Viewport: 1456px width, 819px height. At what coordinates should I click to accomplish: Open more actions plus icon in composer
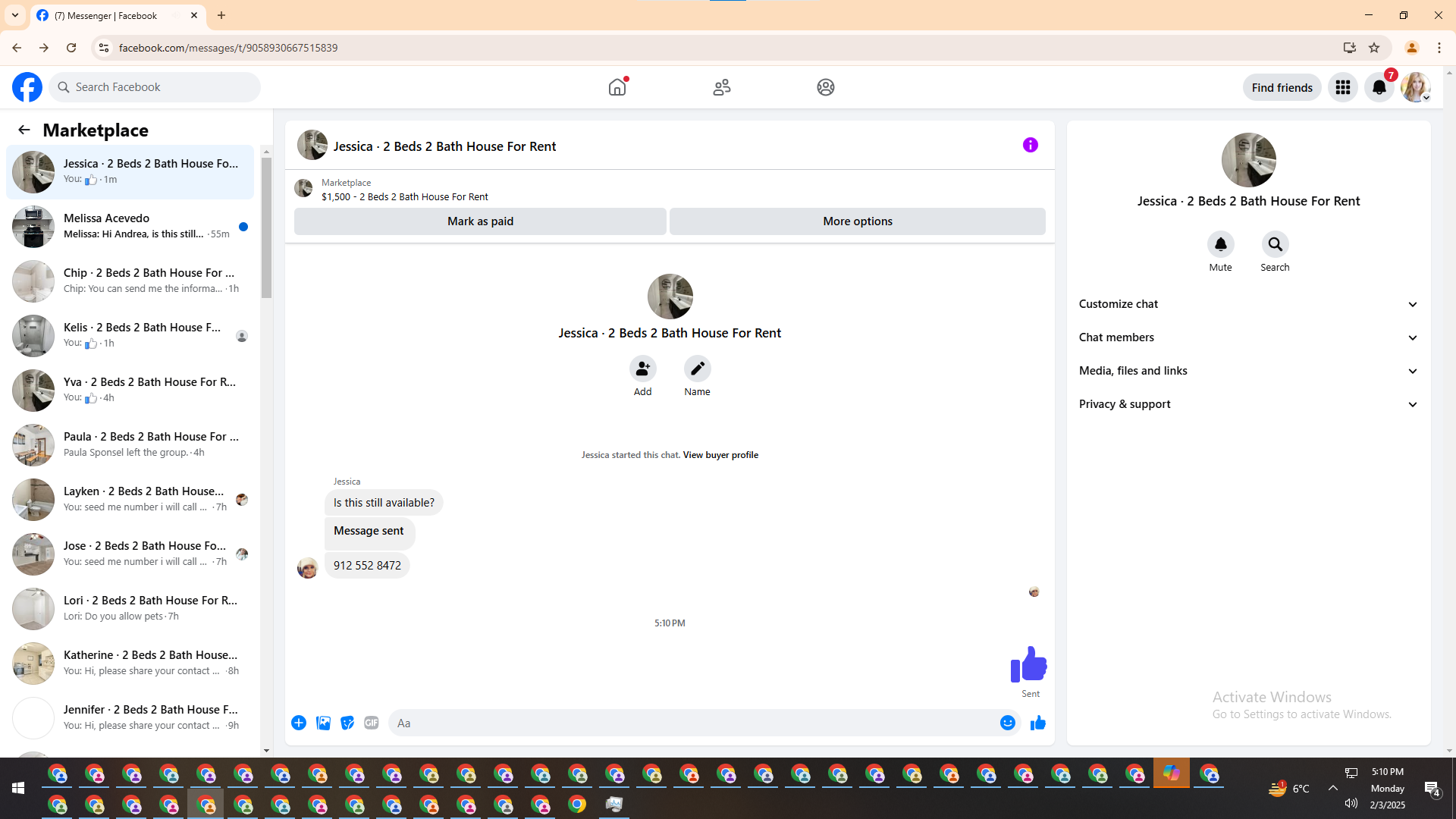(x=299, y=723)
